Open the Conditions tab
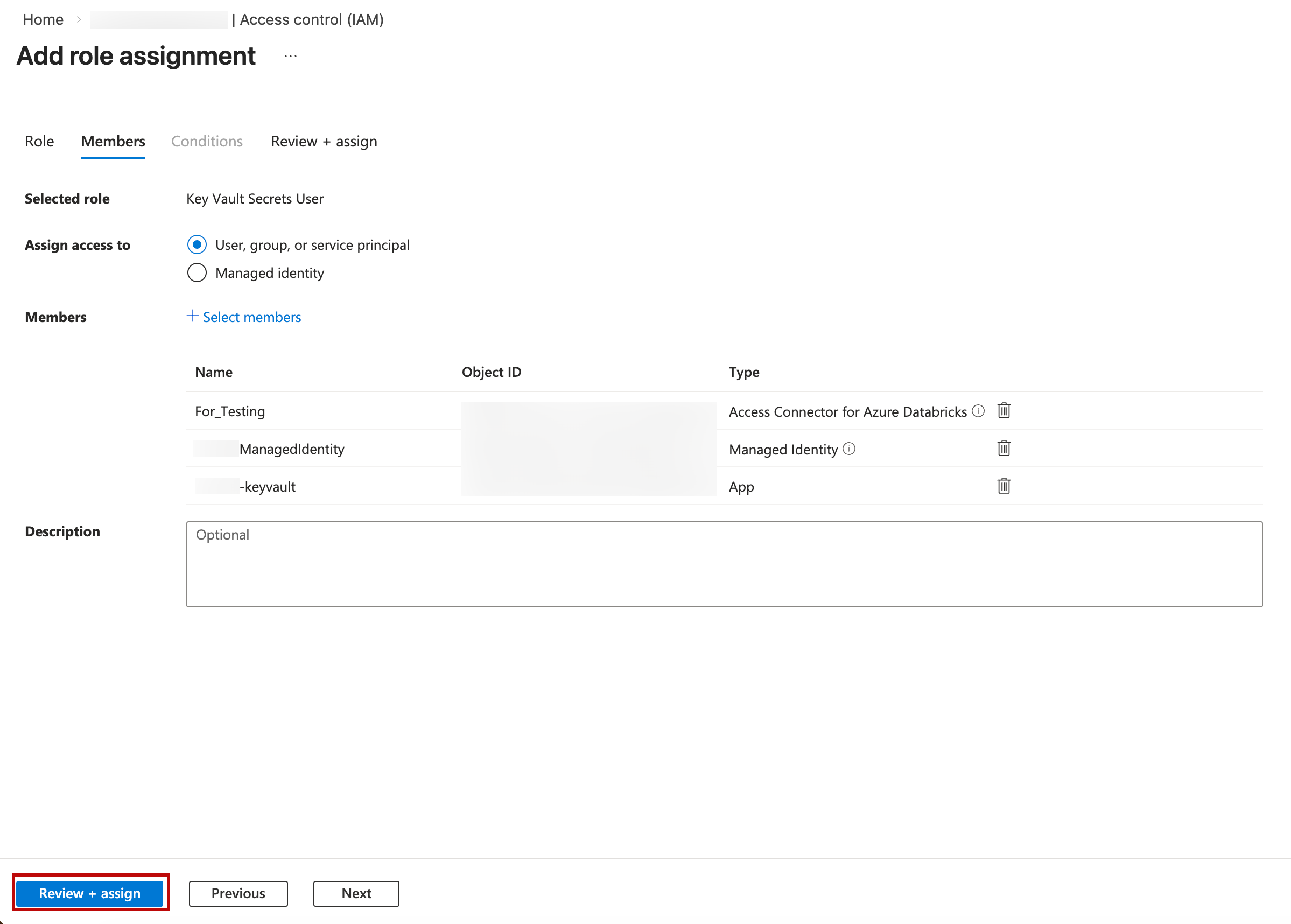The height and width of the screenshot is (924, 1291). (206, 141)
